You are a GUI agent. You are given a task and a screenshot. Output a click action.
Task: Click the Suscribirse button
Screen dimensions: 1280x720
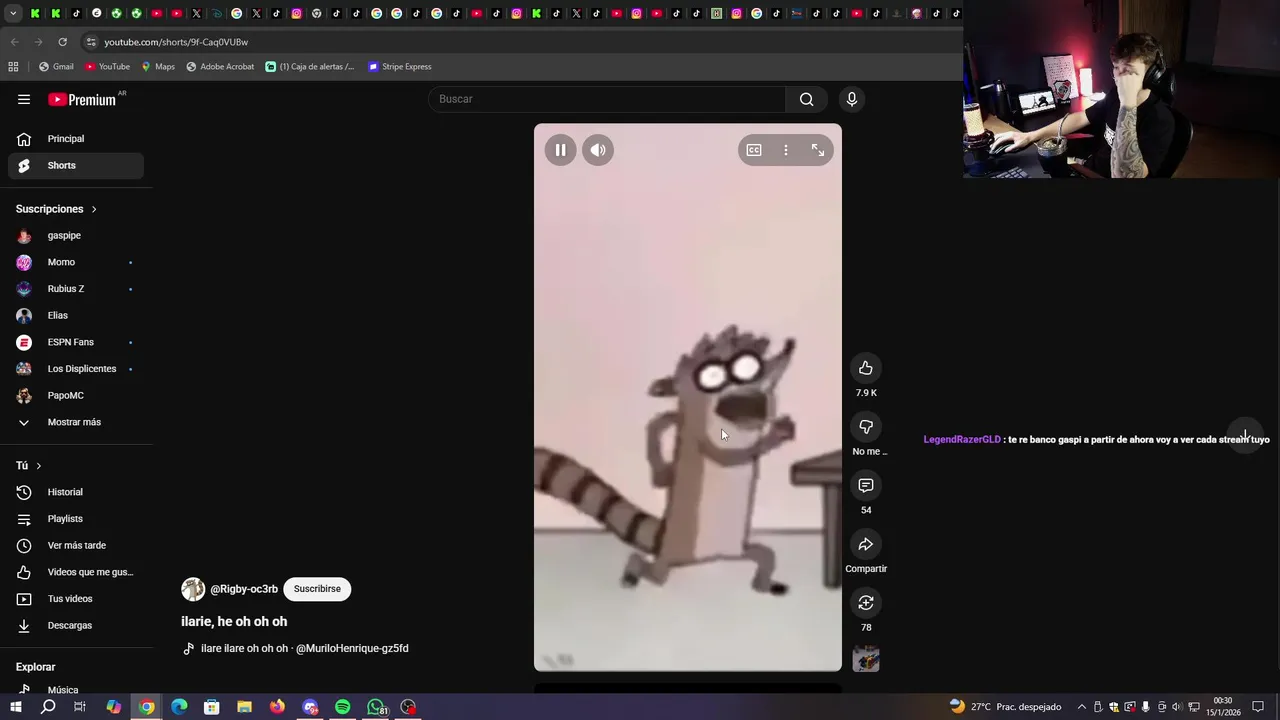tap(317, 589)
